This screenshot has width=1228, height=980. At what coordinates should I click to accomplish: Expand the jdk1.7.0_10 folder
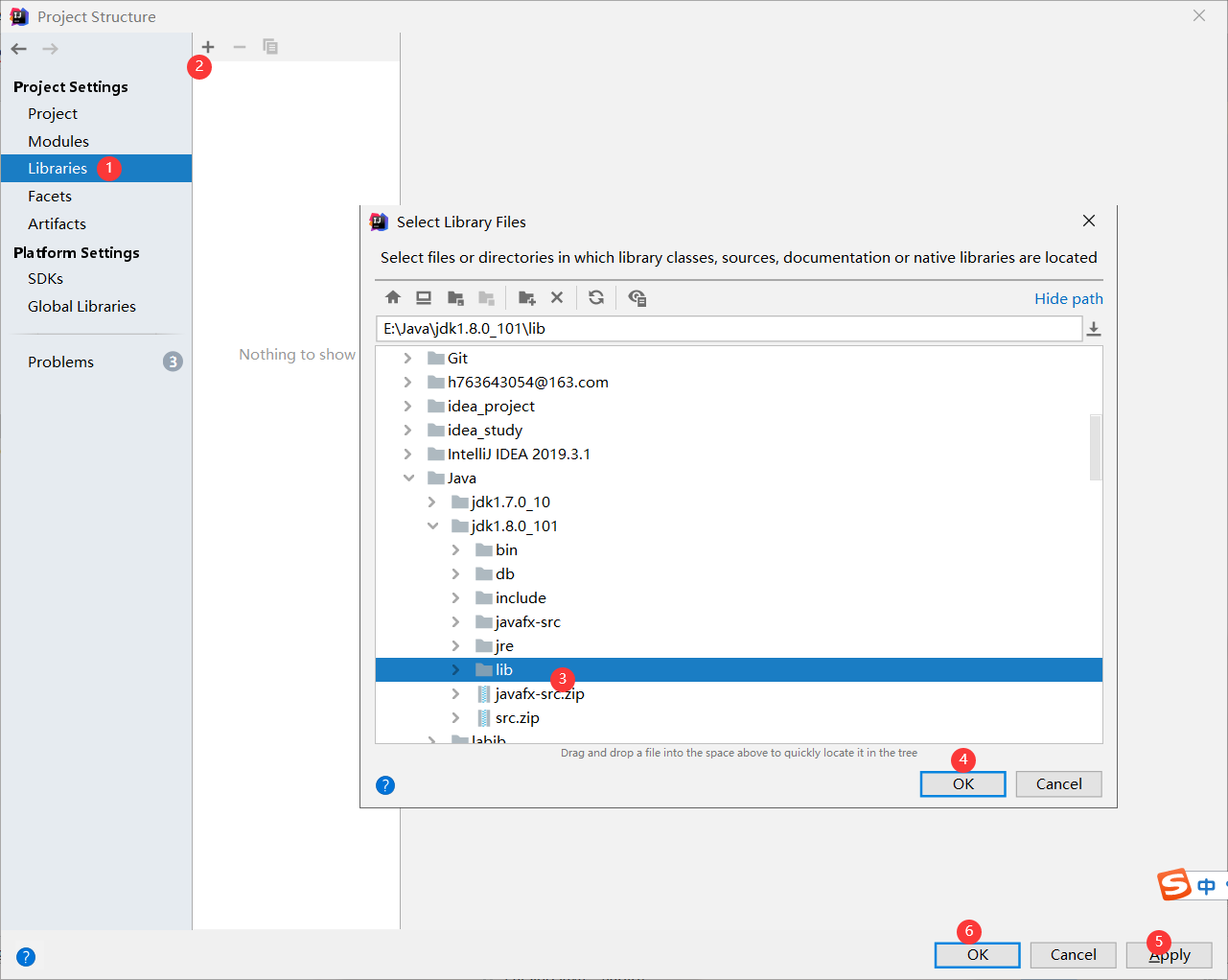(x=432, y=502)
